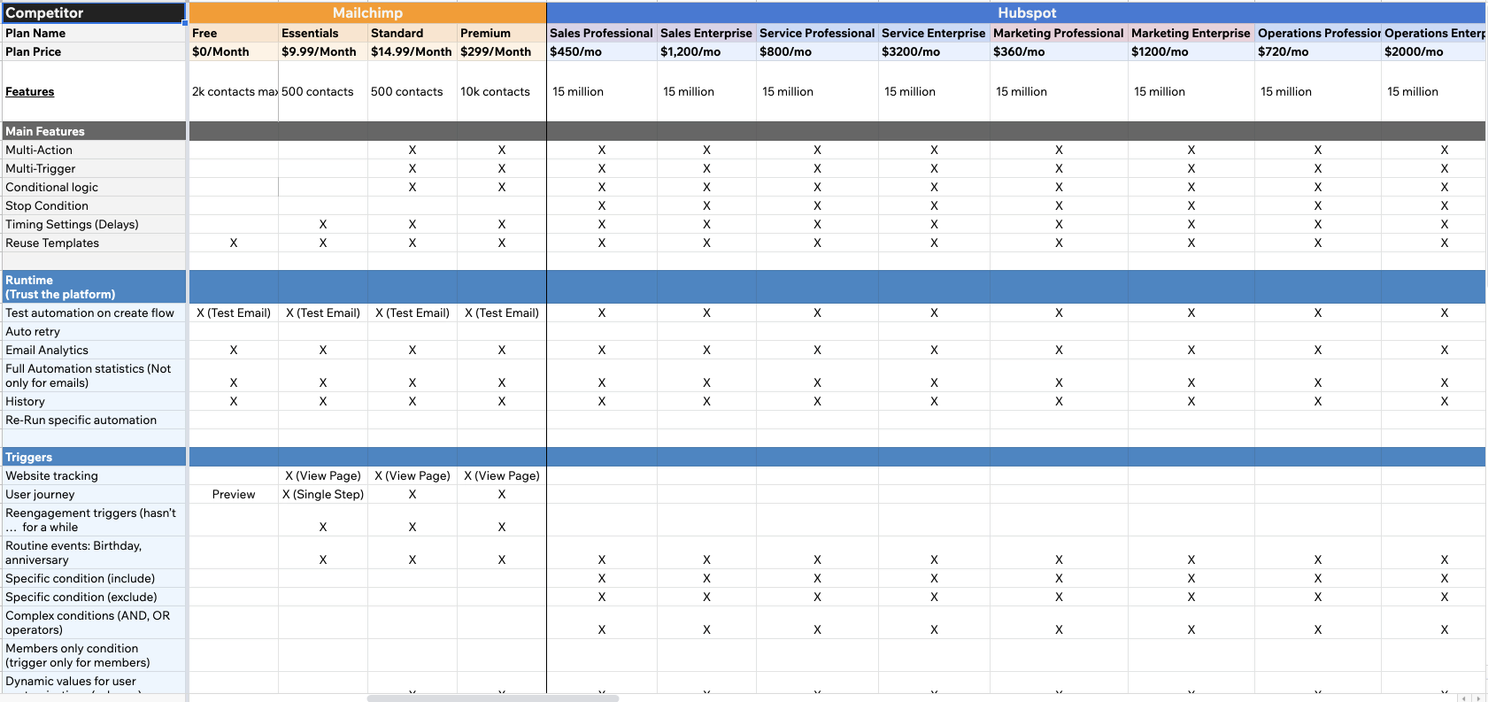Click the Hubspot merged header cell
This screenshot has height=702, width=1488.
pyautogui.click(x=1017, y=13)
